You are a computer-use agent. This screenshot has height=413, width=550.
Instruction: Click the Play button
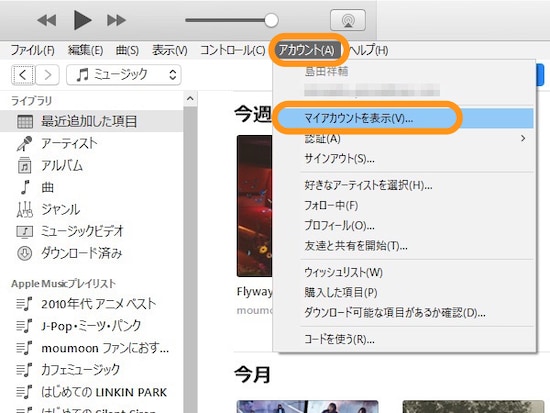(82, 20)
